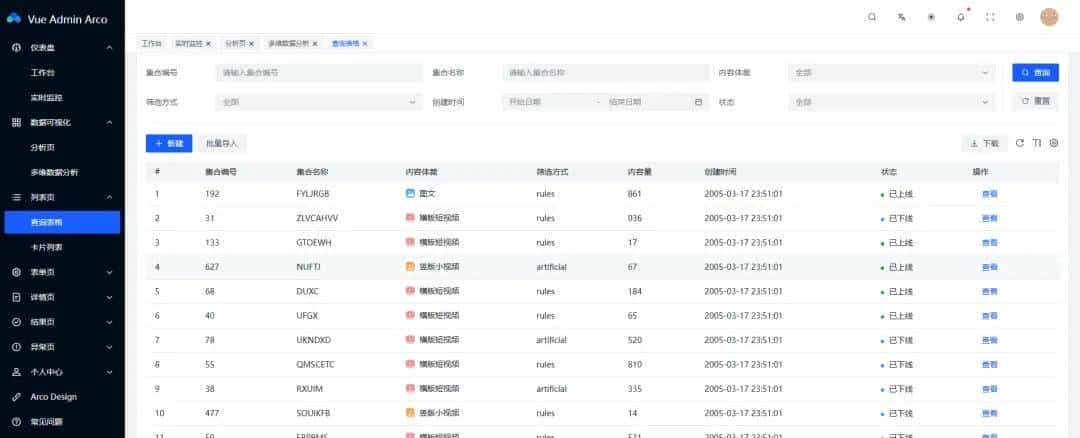The height and width of the screenshot is (438, 1080).
Task: Collapse the 列表页 sidebar group
Action: coord(110,197)
